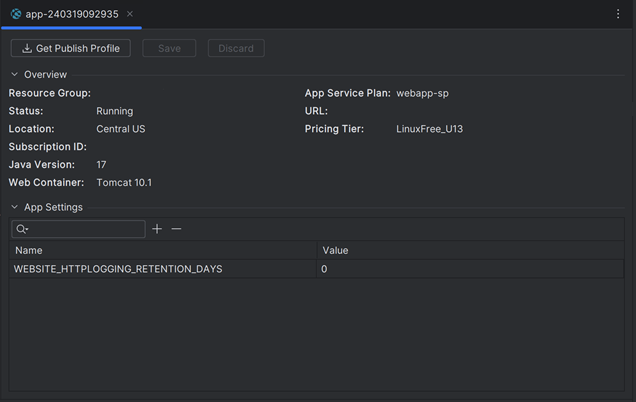
Task: Focus the app settings search field
Action: click(78, 229)
